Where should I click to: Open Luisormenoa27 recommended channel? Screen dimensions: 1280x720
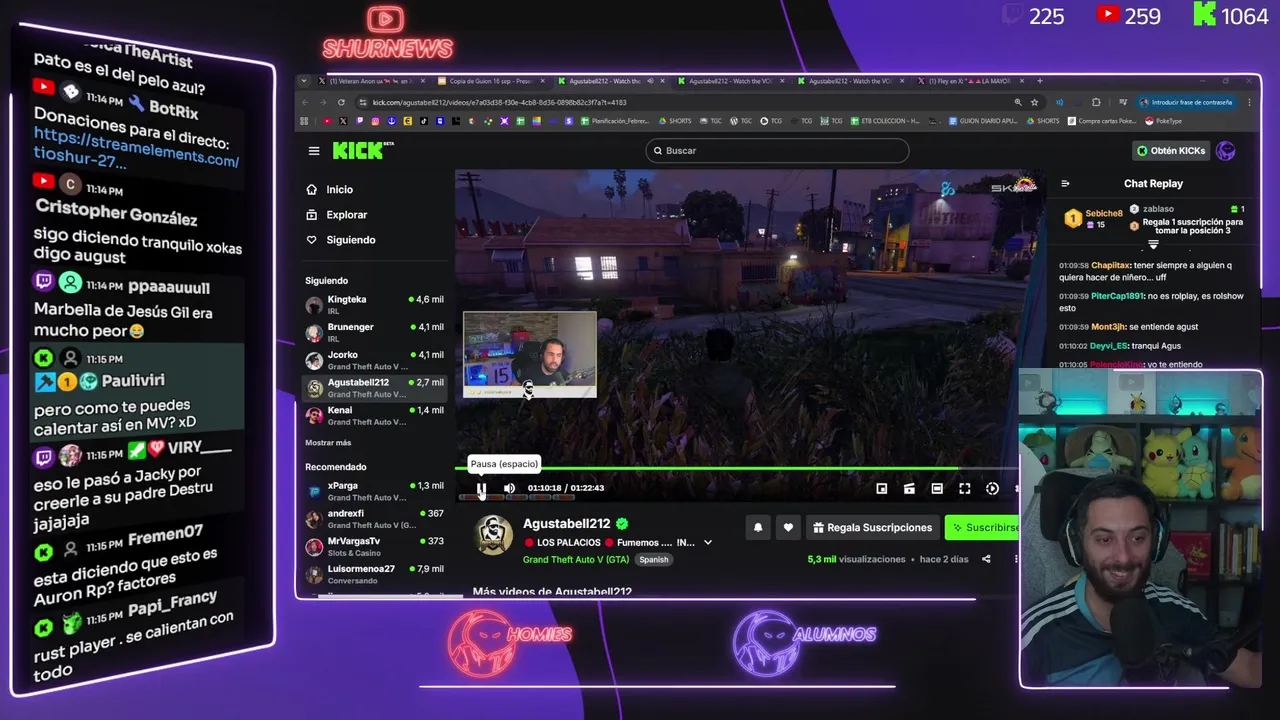(x=374, y=574)
